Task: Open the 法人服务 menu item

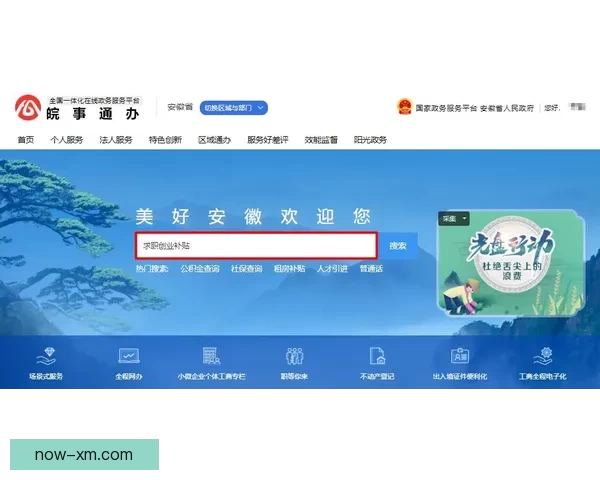Action: [116, 140]
